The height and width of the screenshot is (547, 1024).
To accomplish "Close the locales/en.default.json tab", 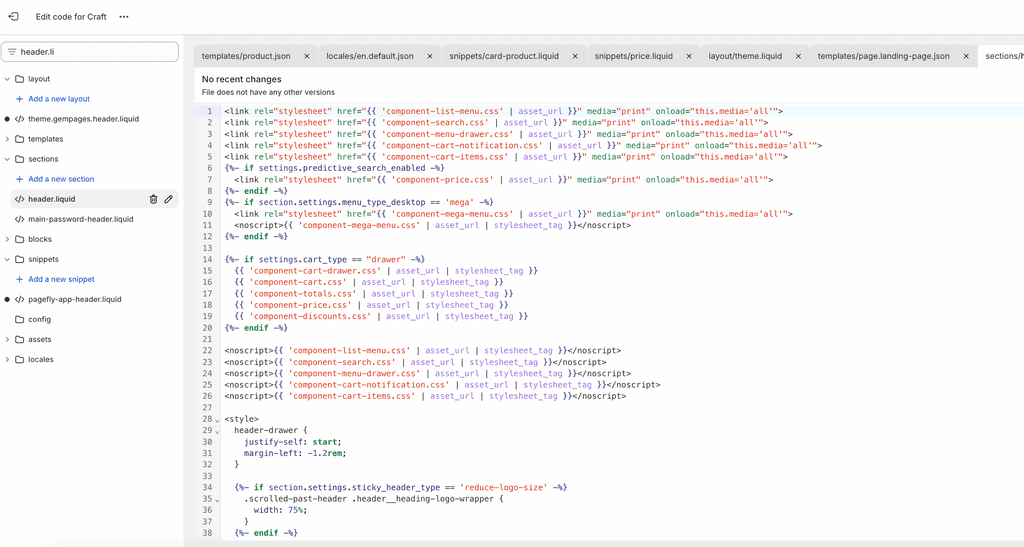I will pyautogui.click(x=430, y=56).
